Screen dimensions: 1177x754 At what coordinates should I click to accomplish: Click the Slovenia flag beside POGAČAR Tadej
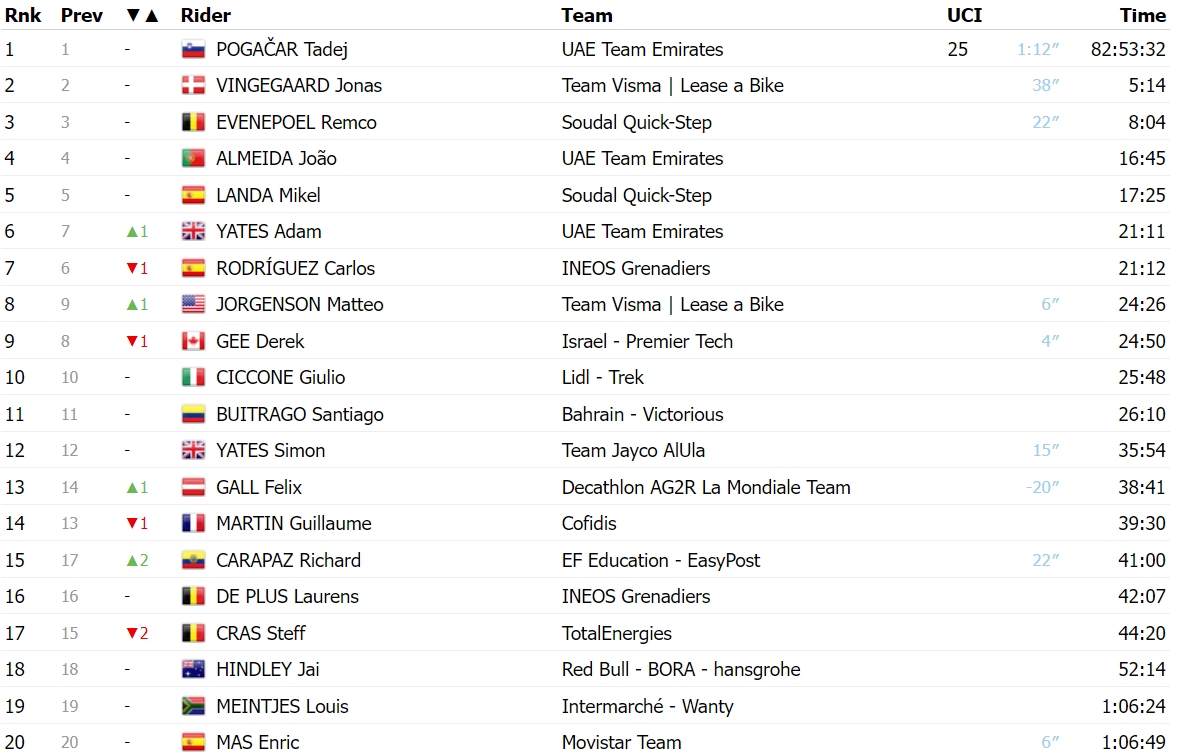(x=194, y=50)
